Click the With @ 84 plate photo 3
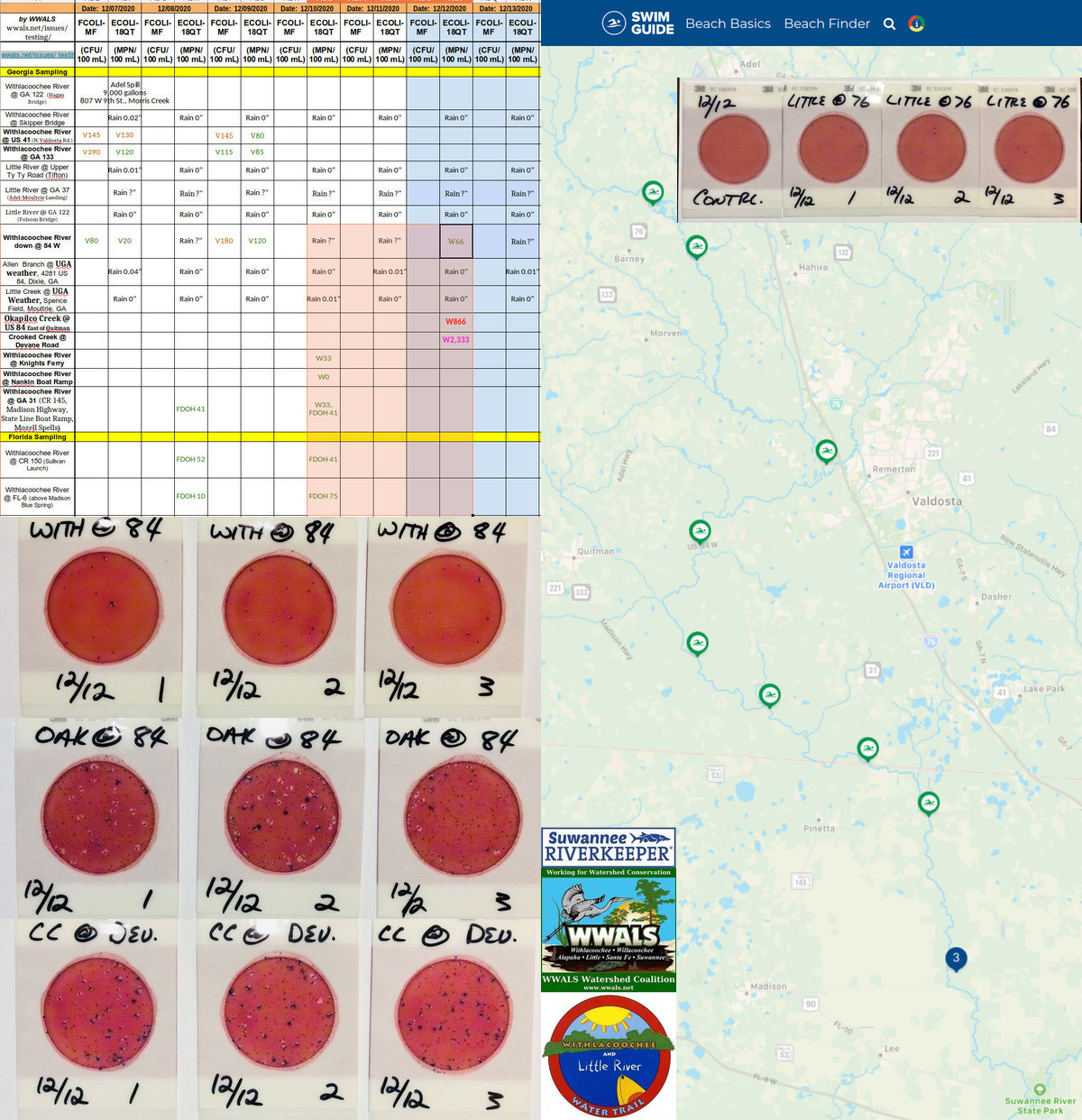Image resolution: width=1082 pixels, height=1120 pixels. [x=451, y=617]
